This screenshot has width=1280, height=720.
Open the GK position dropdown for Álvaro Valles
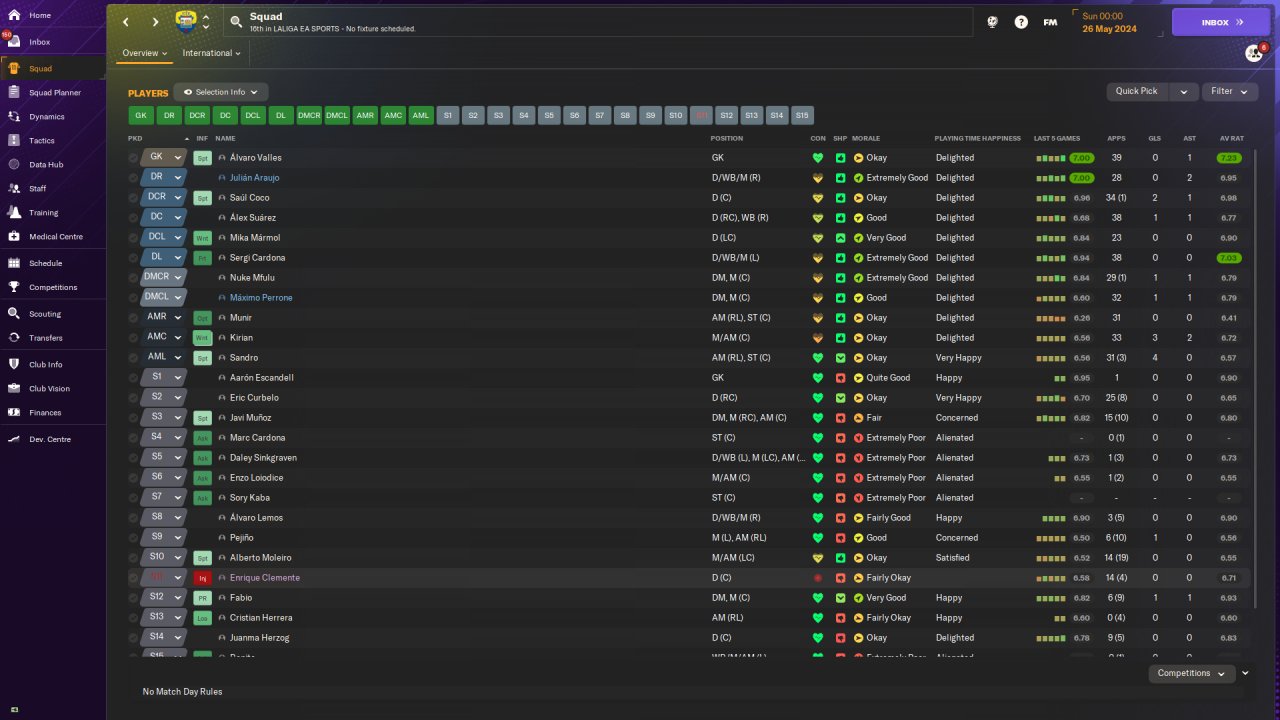(x=164, y=157)
